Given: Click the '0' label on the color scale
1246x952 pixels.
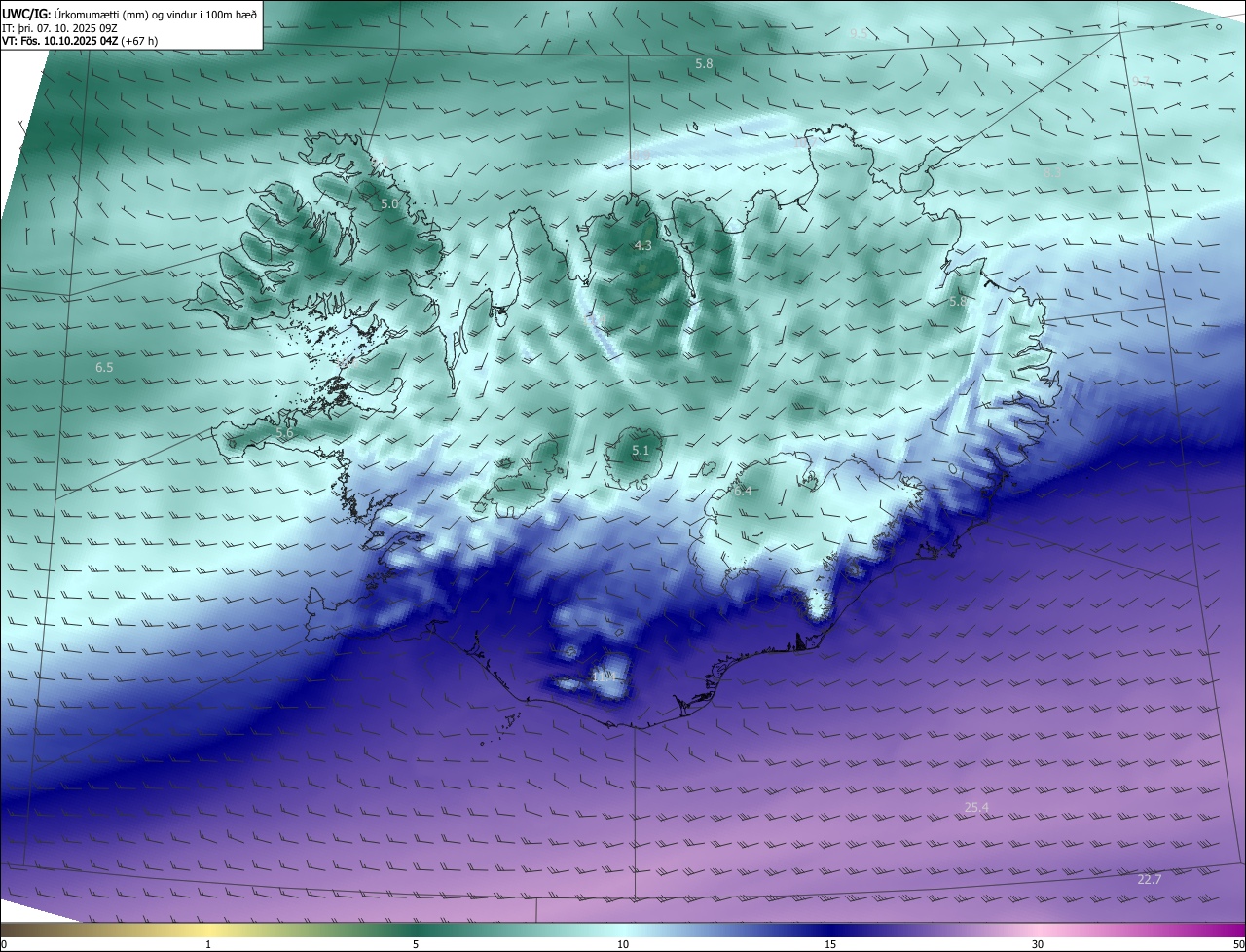Looking at the screenshot, I should pyautogui.click(x=4, y=944).
